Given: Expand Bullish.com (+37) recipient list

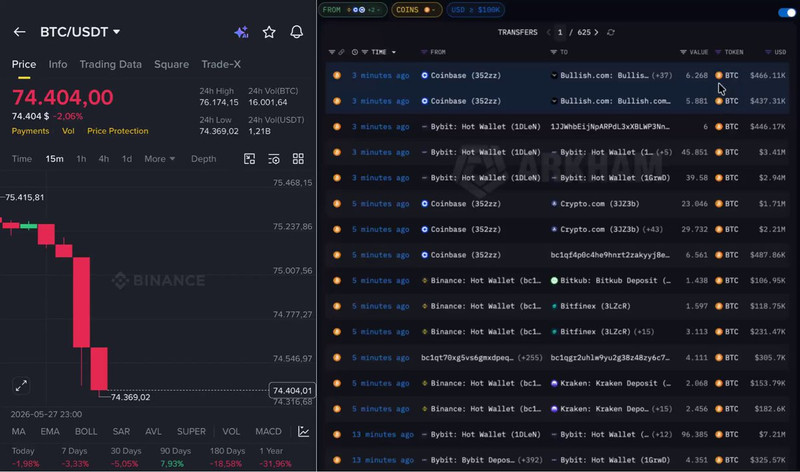Looking at the screenshot, I should pos(663,76).
